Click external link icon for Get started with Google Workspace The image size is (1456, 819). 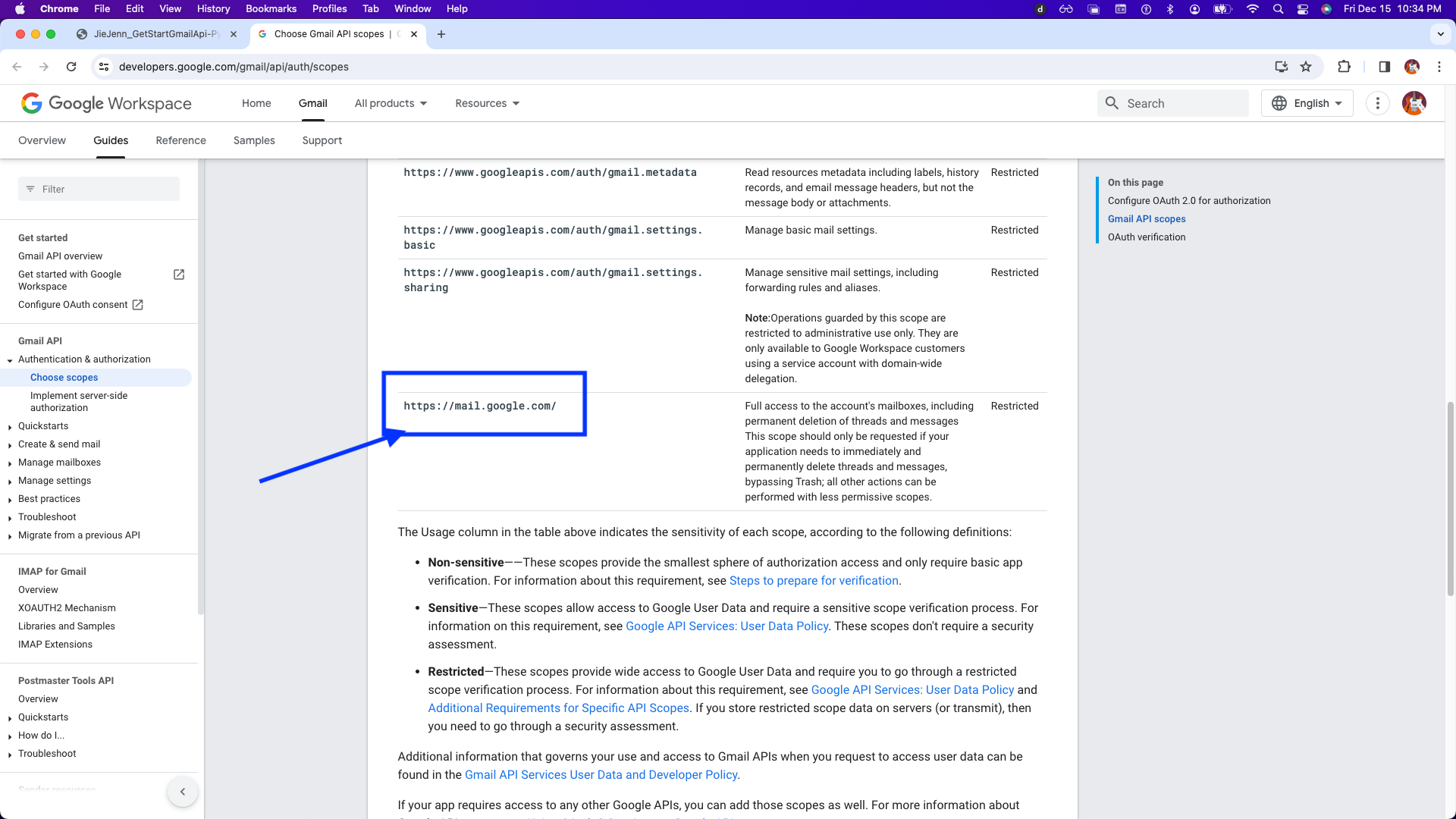point(179,275)
